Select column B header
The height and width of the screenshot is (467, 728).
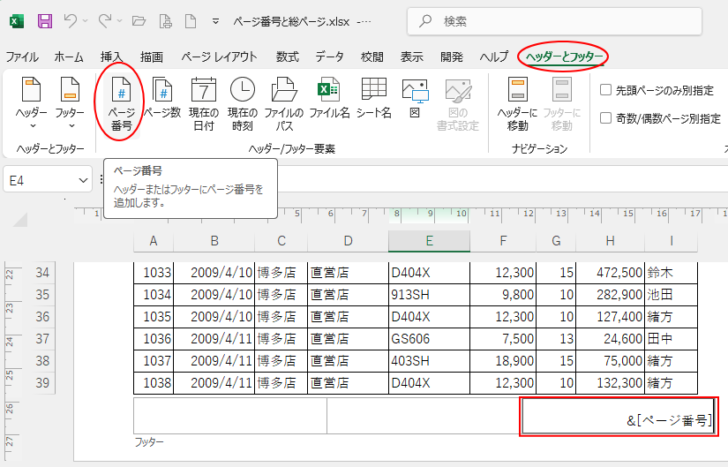click(x=214, y=241)
